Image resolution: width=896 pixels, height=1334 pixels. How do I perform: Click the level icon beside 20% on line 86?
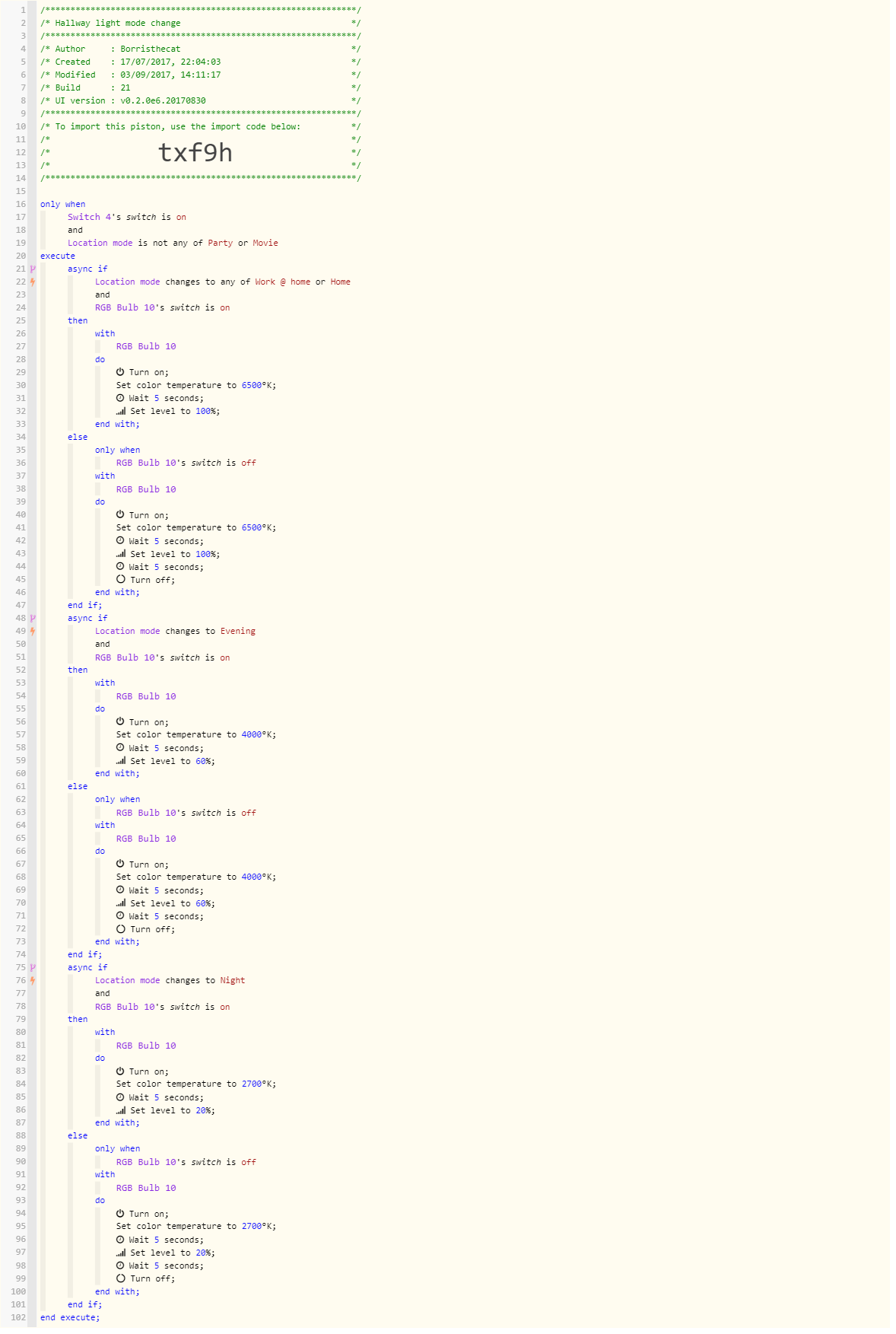pos(121,1110)
